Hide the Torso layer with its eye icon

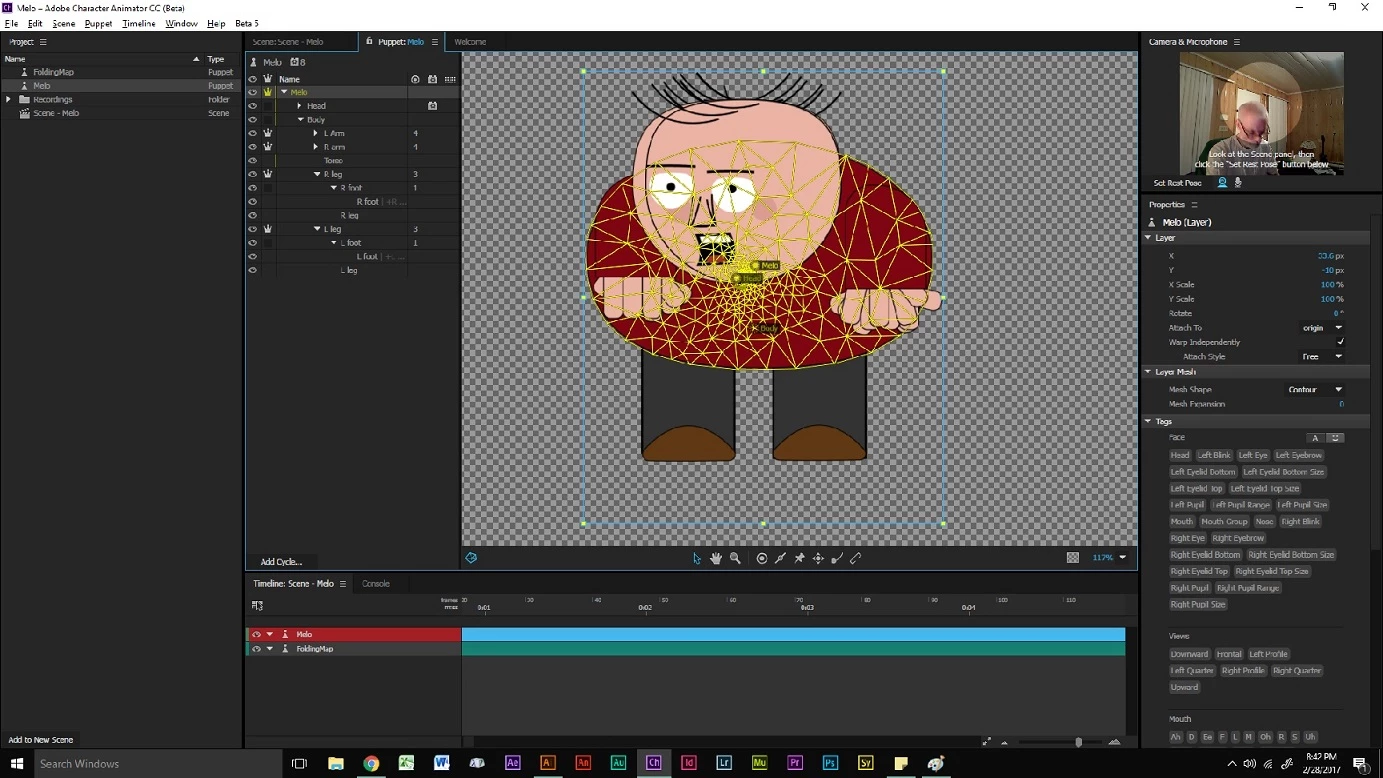tap(252, 161)
